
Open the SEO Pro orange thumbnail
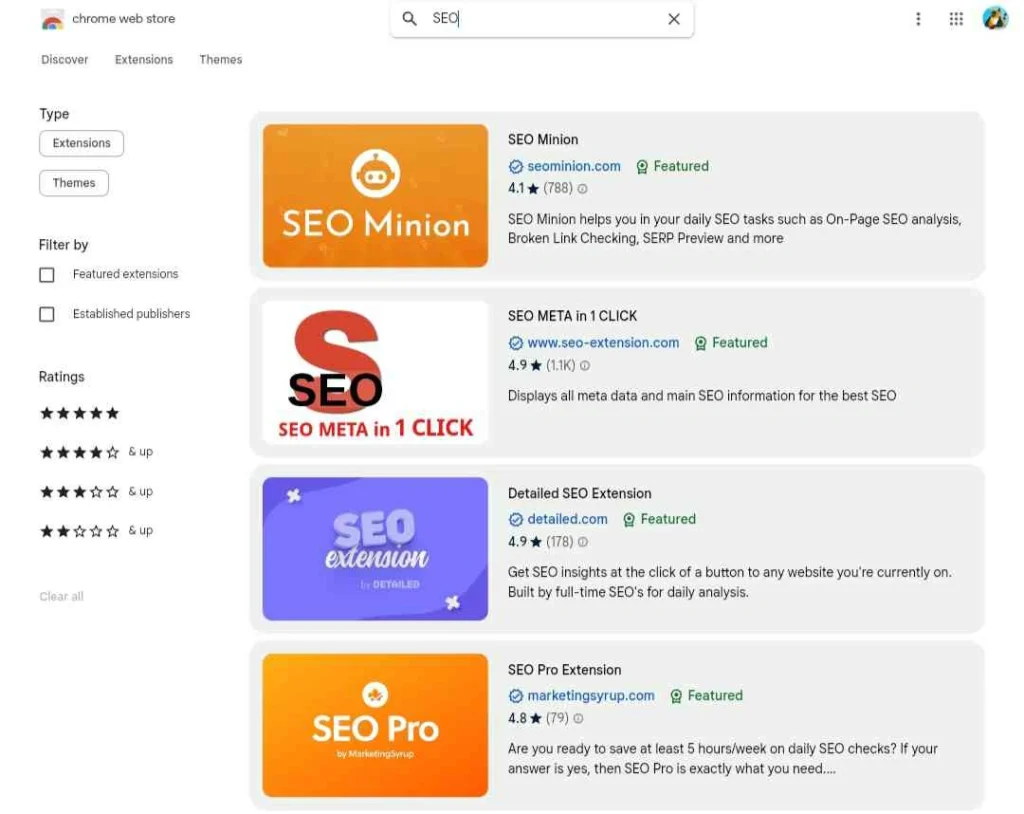(376, 725)
